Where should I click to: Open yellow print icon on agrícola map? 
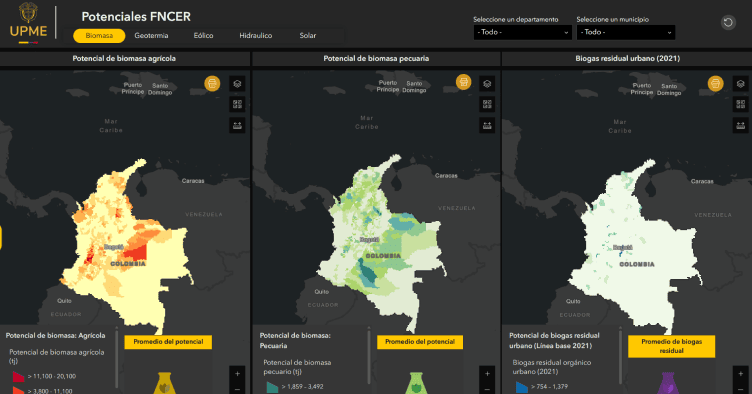[212, 83]
